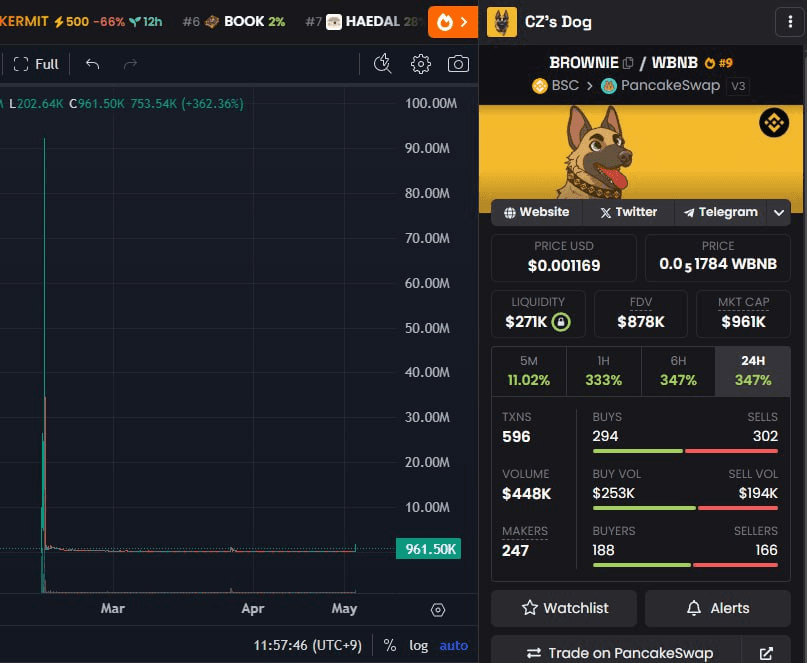The width and height of the screenshot is (807, 663).
Task: Click the quick search lightning icon
Action: (382, 64)
